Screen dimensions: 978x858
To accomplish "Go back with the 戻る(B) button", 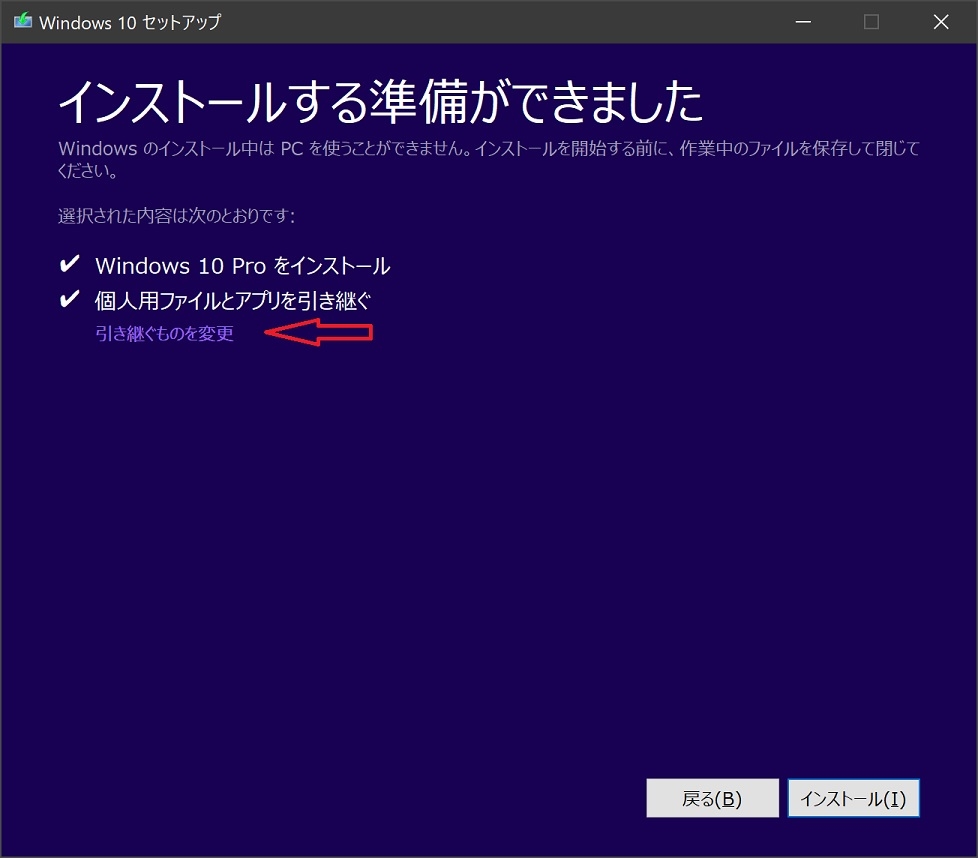I will tap(712, 798).
